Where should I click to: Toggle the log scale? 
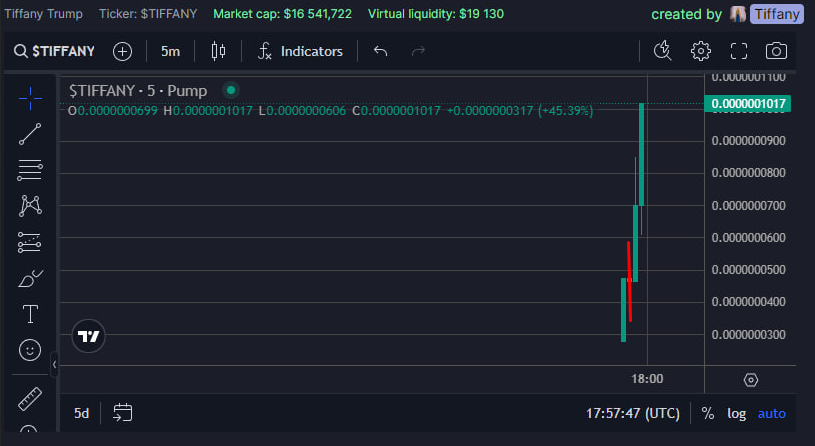pos(737,413)
